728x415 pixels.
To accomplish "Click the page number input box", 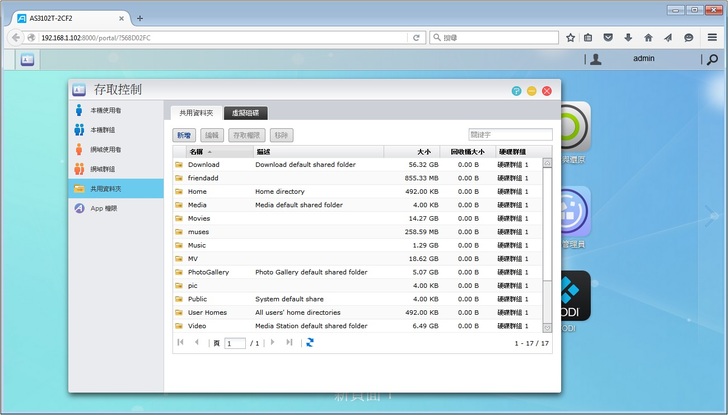I will tap(235, 343).
